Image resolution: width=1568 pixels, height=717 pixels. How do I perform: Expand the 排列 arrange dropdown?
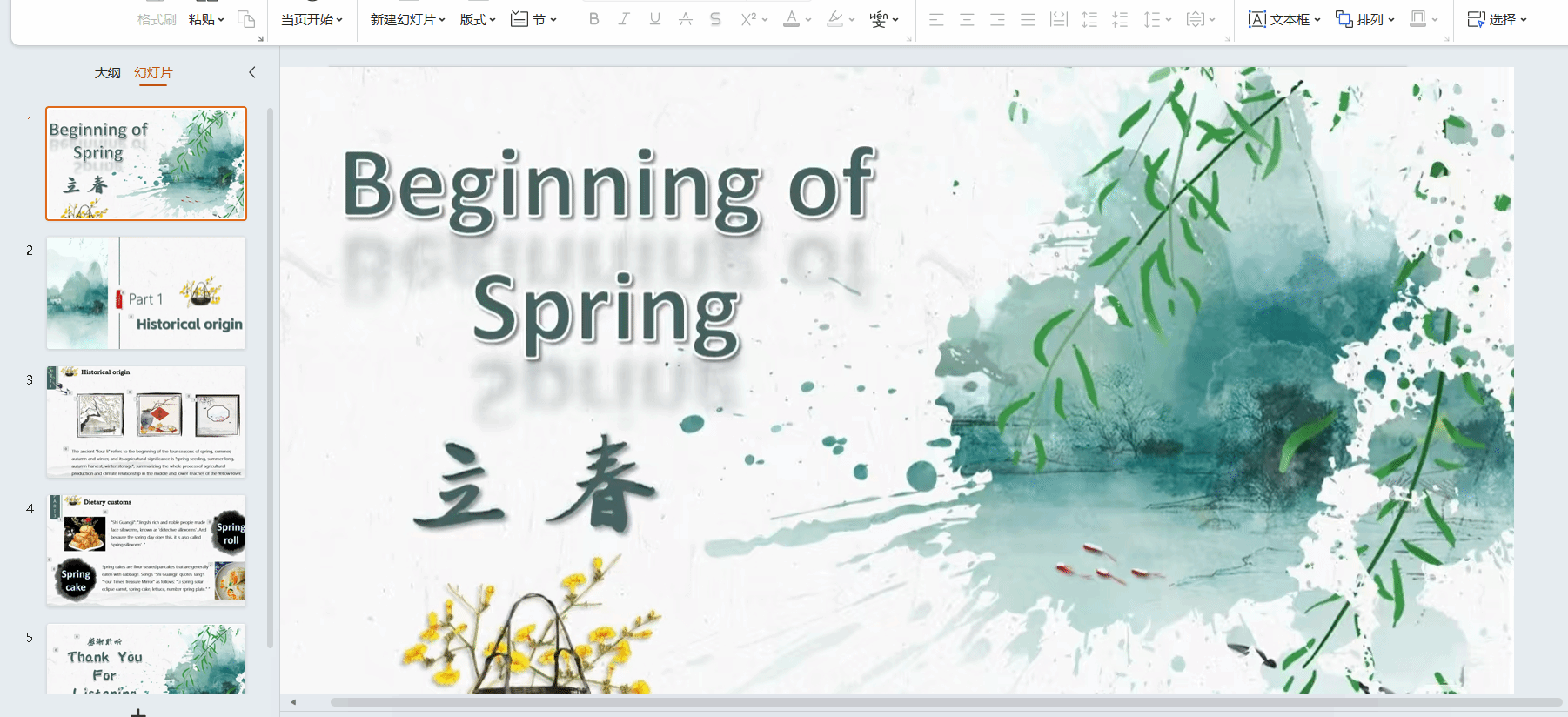tap(1365, 19)
